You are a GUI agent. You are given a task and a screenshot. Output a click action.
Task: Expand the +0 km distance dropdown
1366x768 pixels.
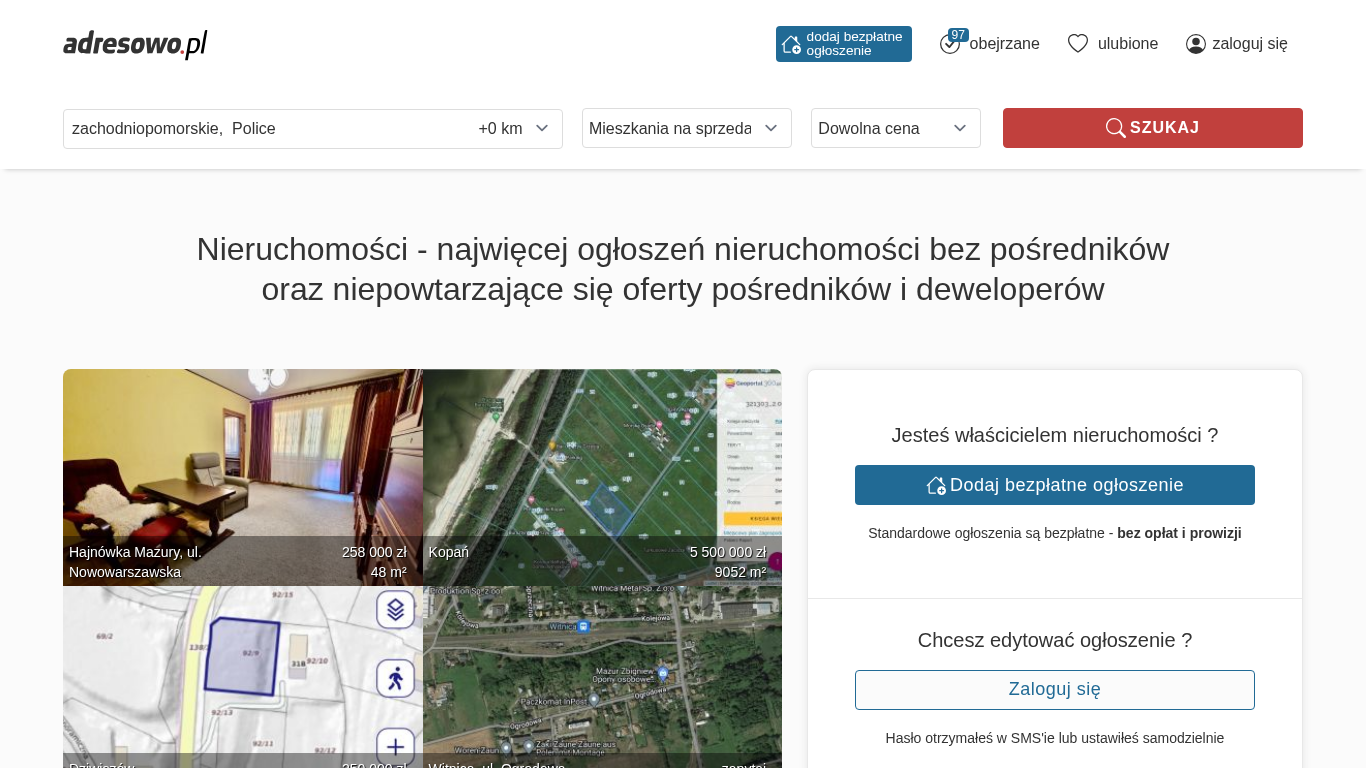(514, 129)
